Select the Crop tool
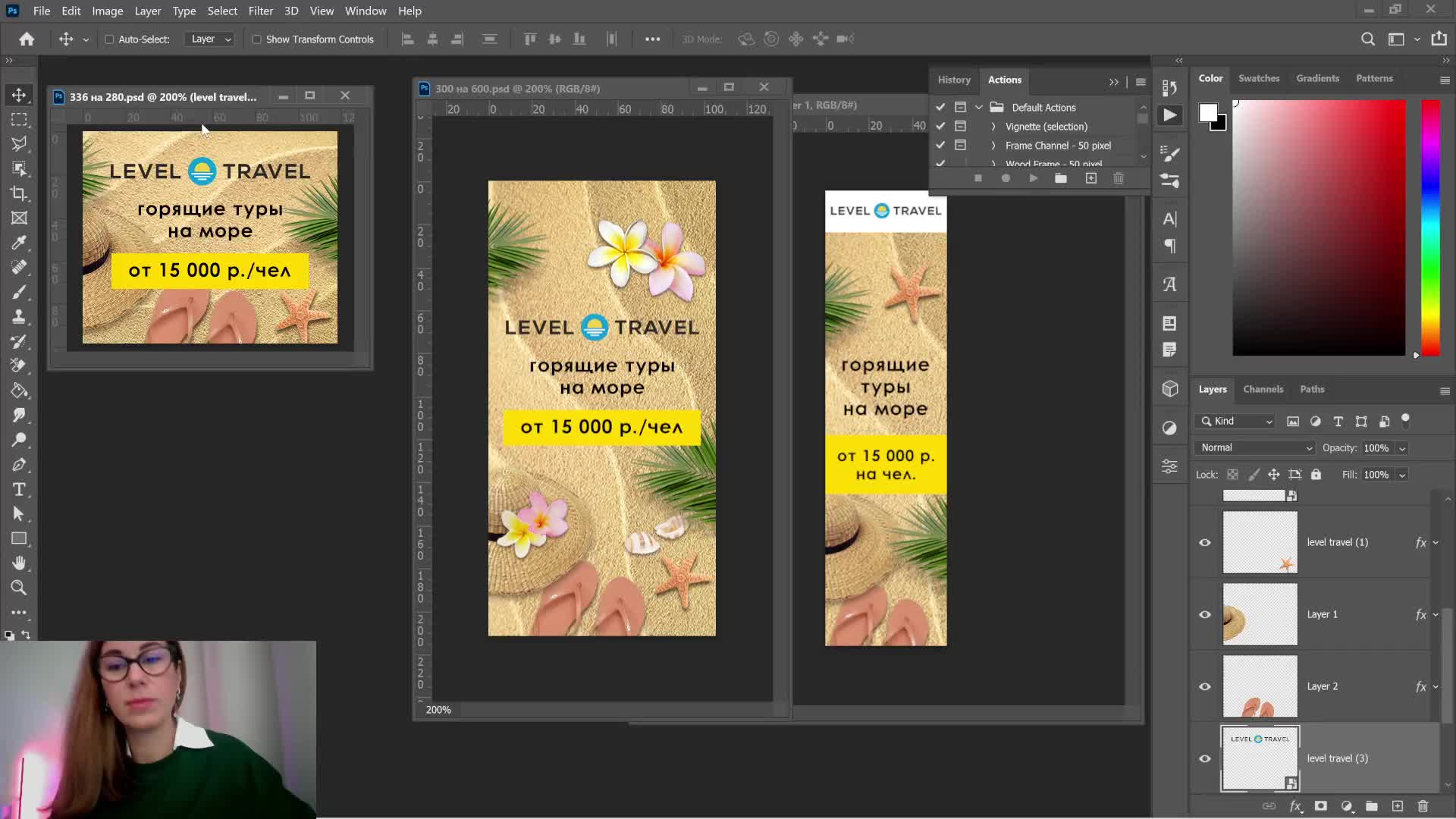Image resolution: width=1456 pixels, height=819 pixels. pos(19,193)
